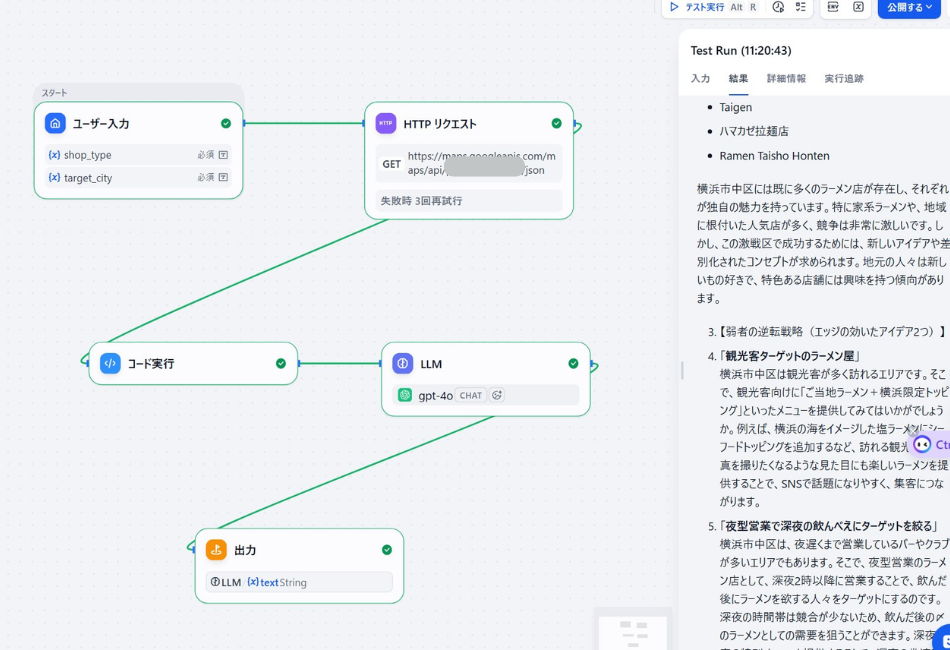Expand the GET method selector on HTTP node
The image size is (950, 650).
pyautogui.click(x=391, y=164)
